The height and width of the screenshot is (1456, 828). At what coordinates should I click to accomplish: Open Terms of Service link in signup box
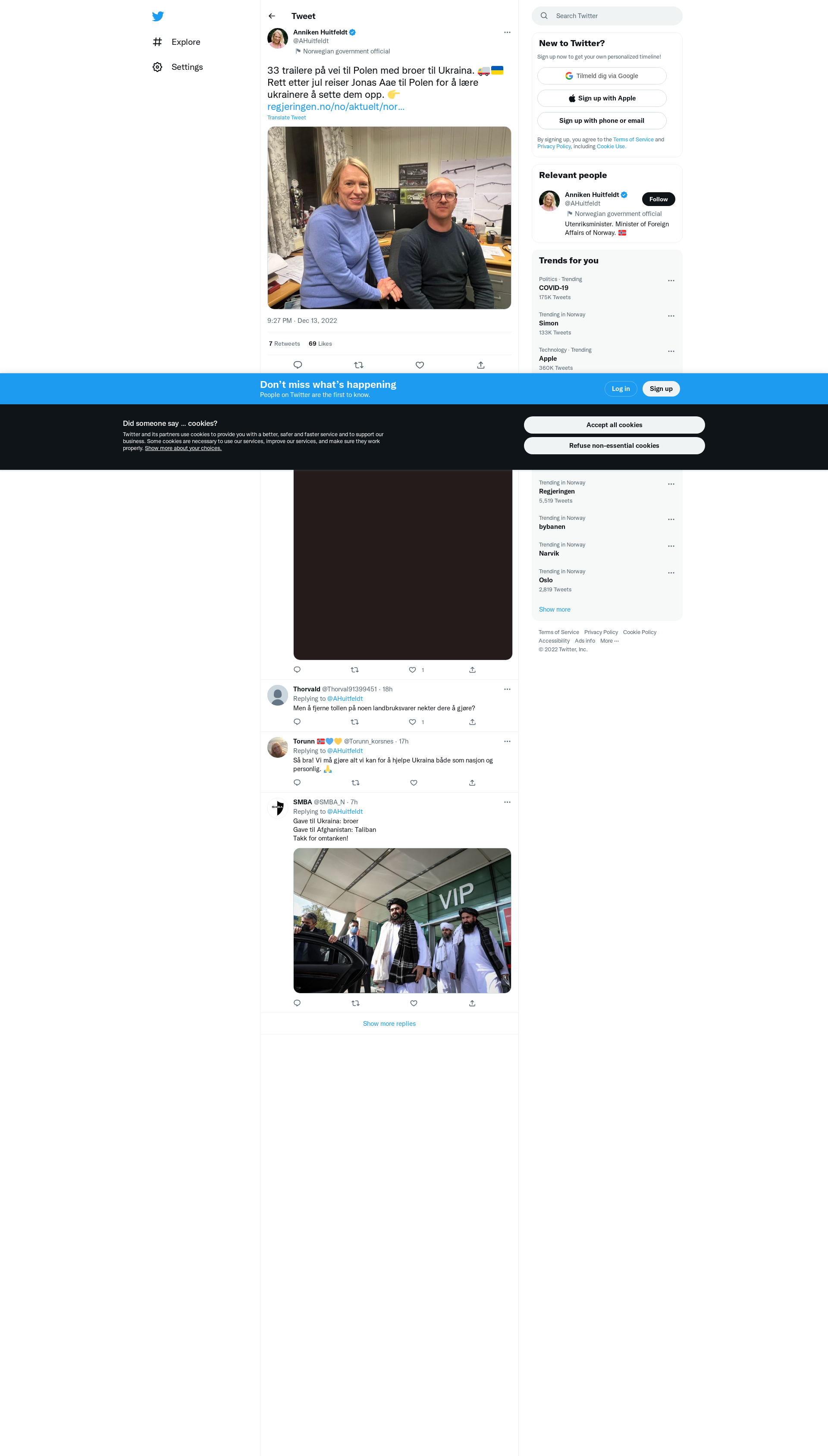click(x=633, y=140)
